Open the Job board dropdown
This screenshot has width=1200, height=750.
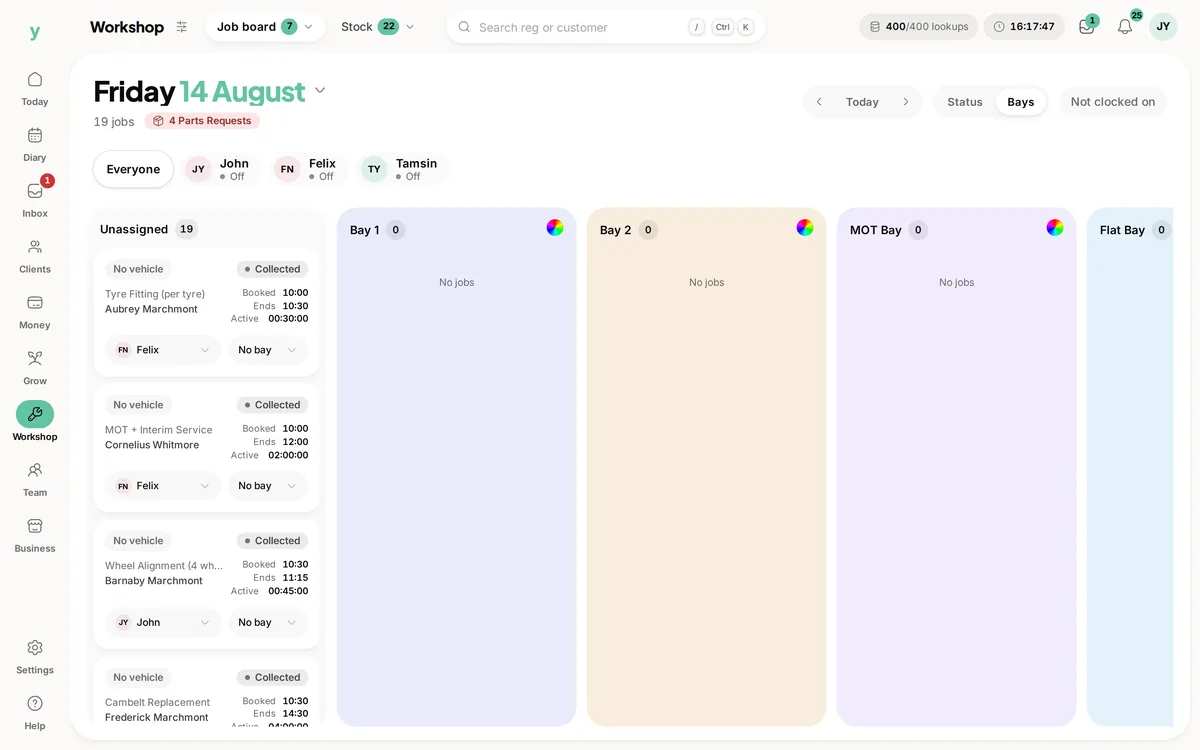(265, 27)
